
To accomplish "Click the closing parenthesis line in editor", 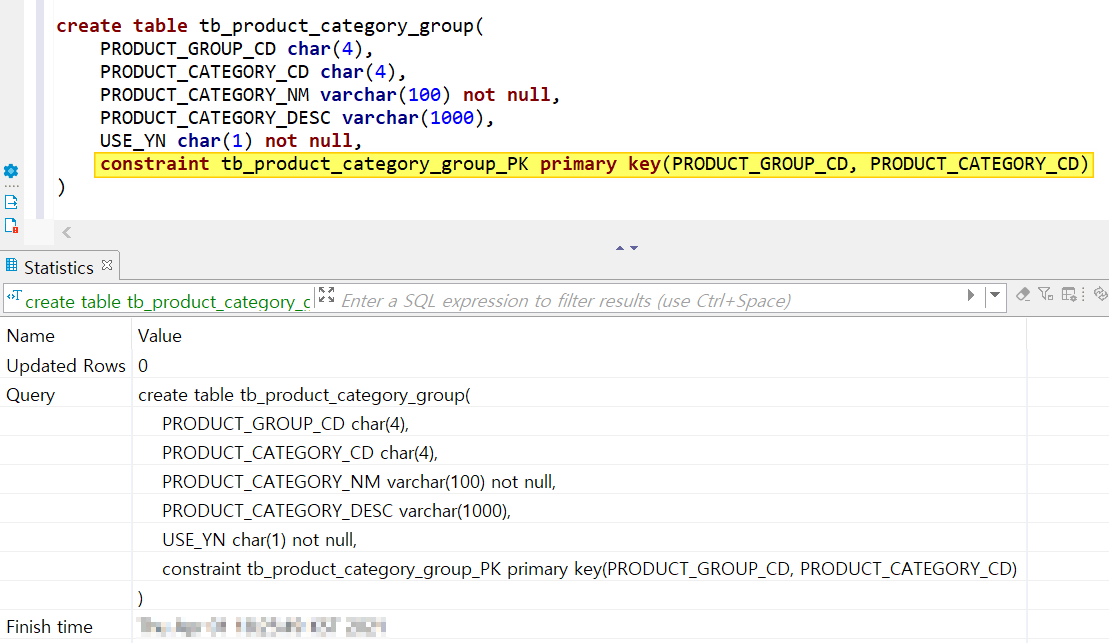I will tap(62, 187).
